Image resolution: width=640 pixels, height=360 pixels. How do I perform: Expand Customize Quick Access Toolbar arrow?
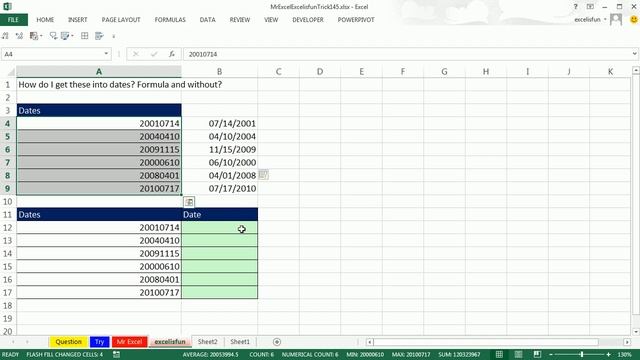click(113, 36)
